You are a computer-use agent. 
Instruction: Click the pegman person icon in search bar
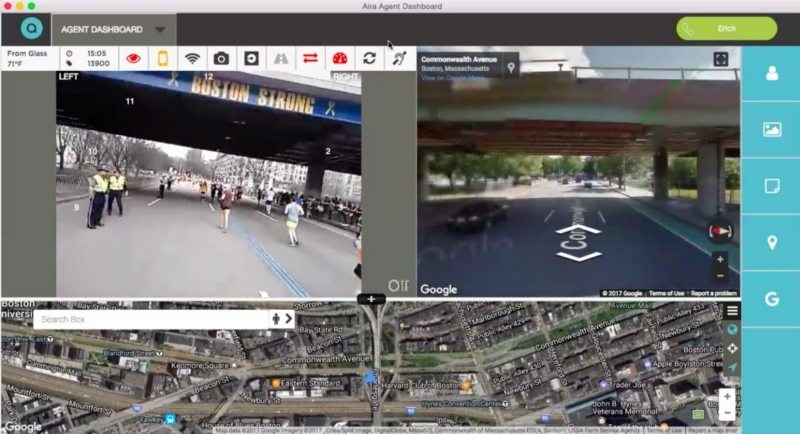(276, 319)
